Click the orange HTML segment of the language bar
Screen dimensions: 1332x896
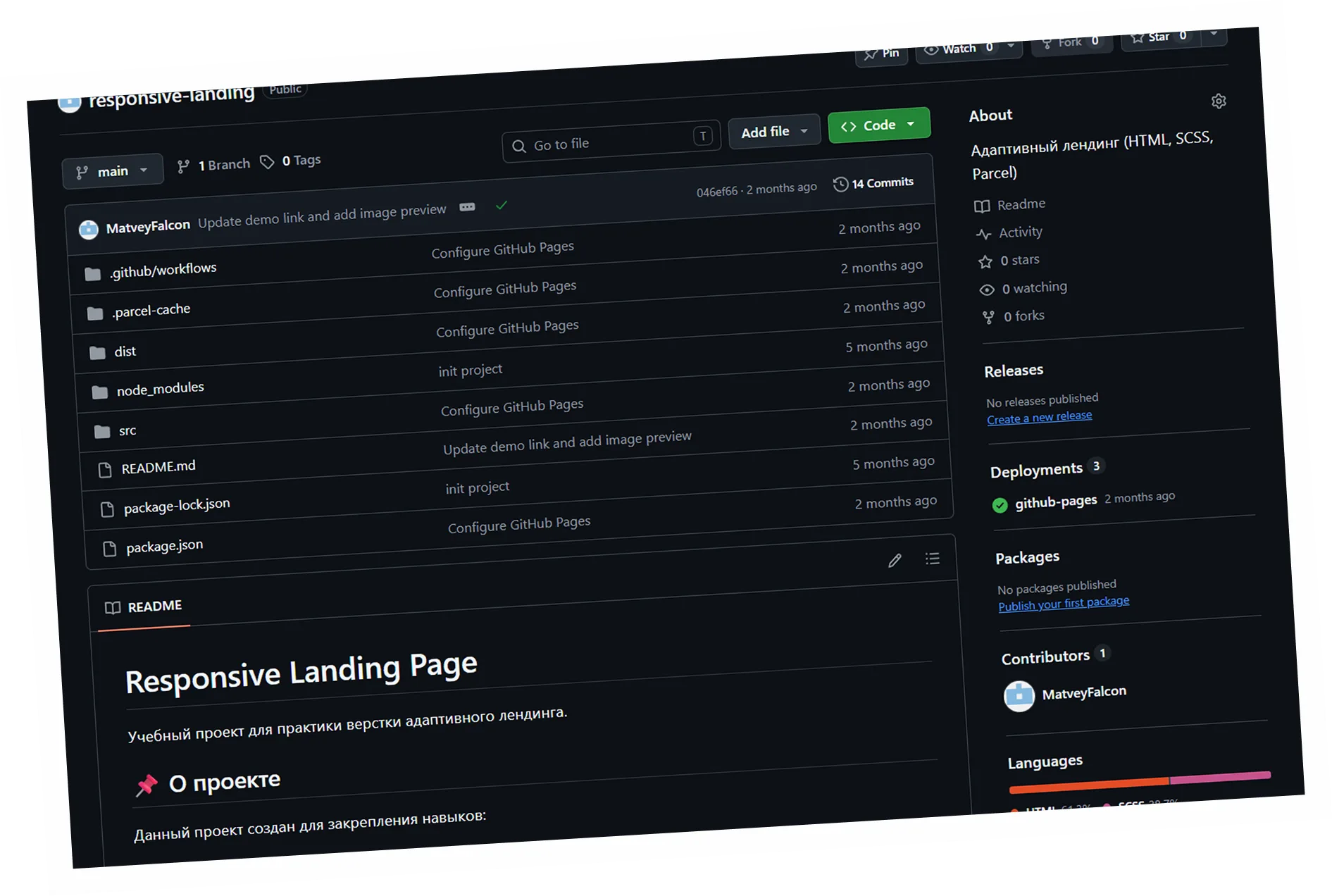tap(1089, 785)
